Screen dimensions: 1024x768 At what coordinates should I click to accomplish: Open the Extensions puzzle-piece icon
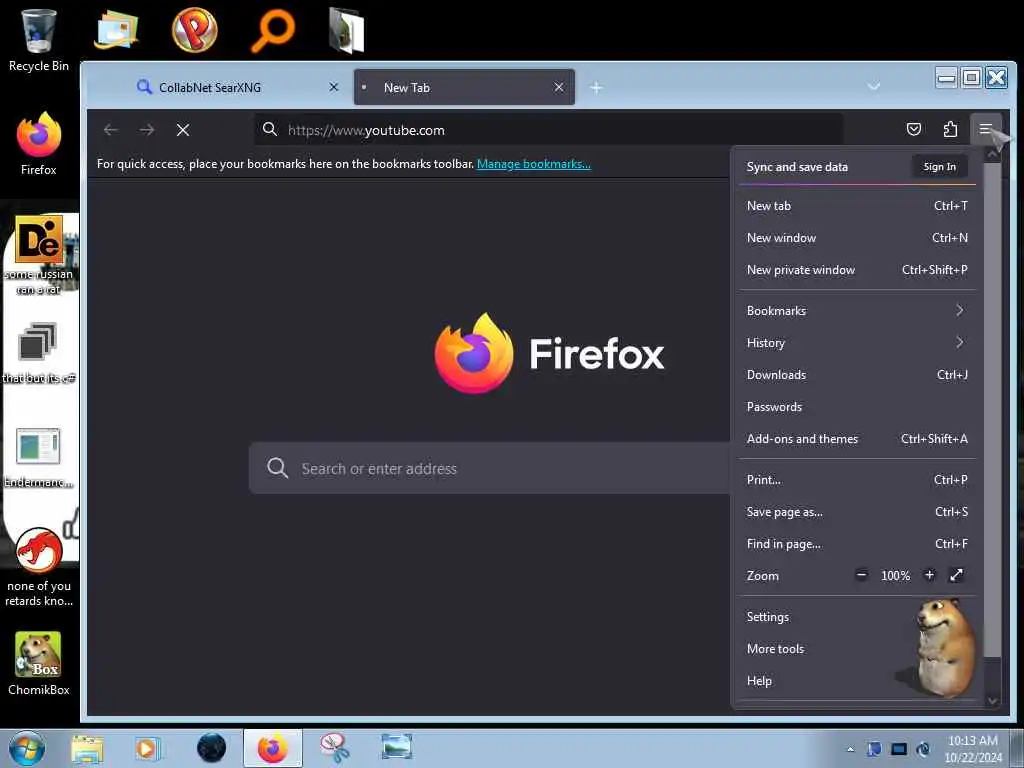tap(950, 129)
